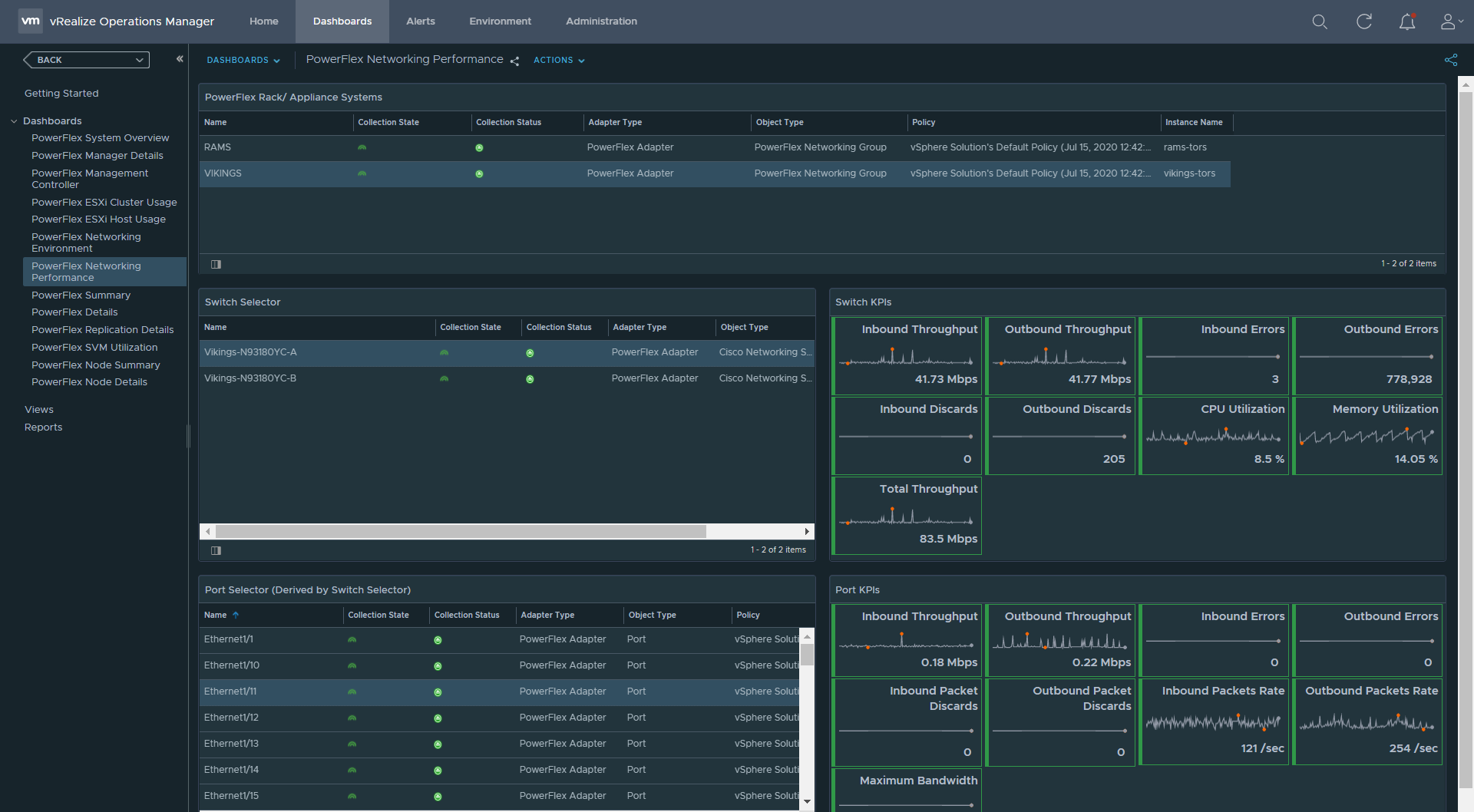
Task: Open the alerts bell notification icon
Action: tap(1407, 21)
